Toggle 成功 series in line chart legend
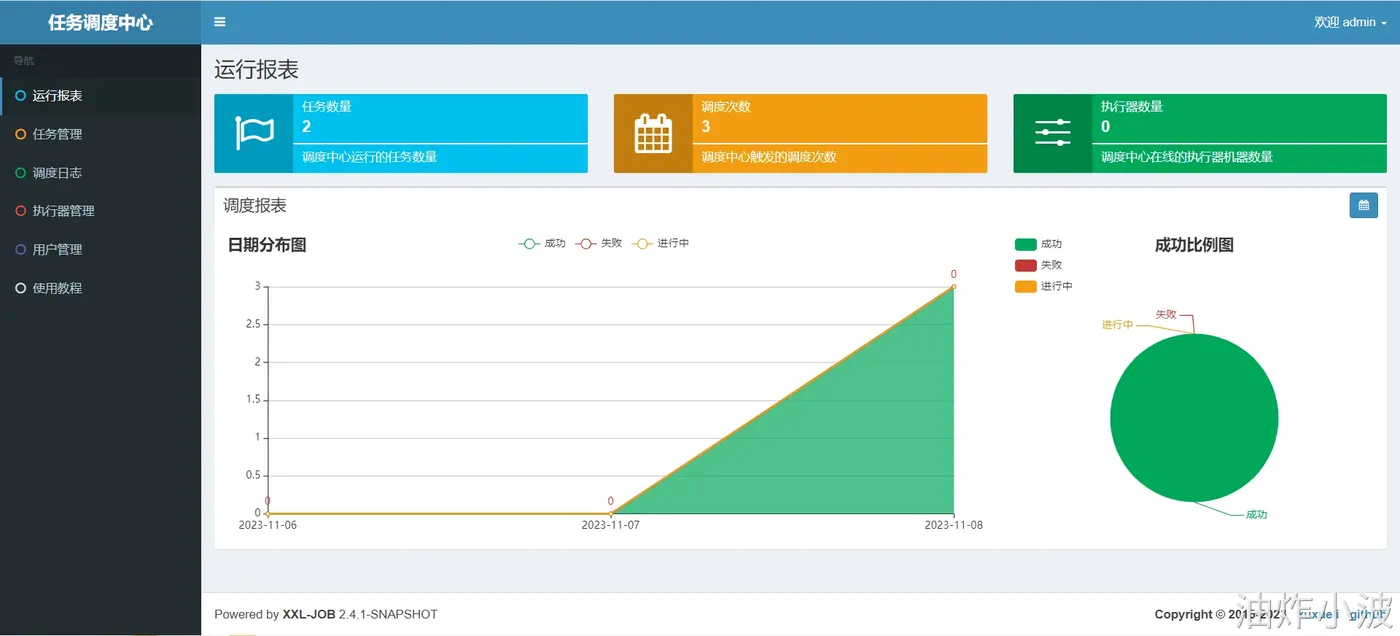Viewport: 1400px width, 636px height. pos(542,243)
